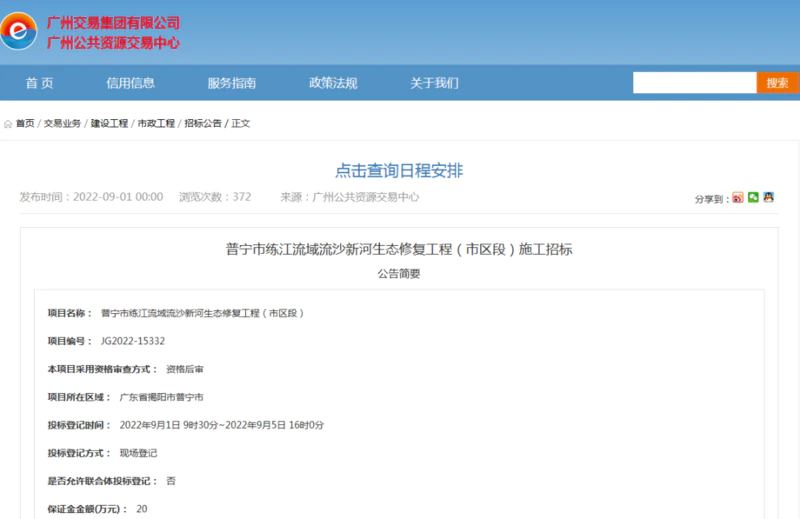Click the 市政工程 breadcrumb link
The image size is (800, 519).
156,124
